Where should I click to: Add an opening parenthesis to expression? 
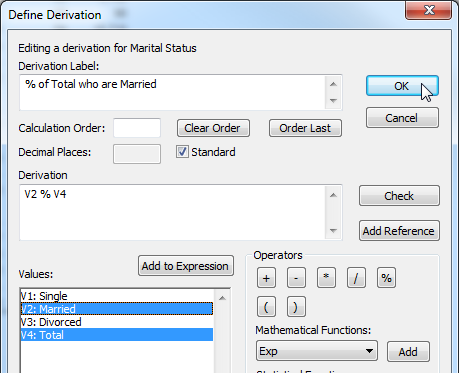coord(266,307)
